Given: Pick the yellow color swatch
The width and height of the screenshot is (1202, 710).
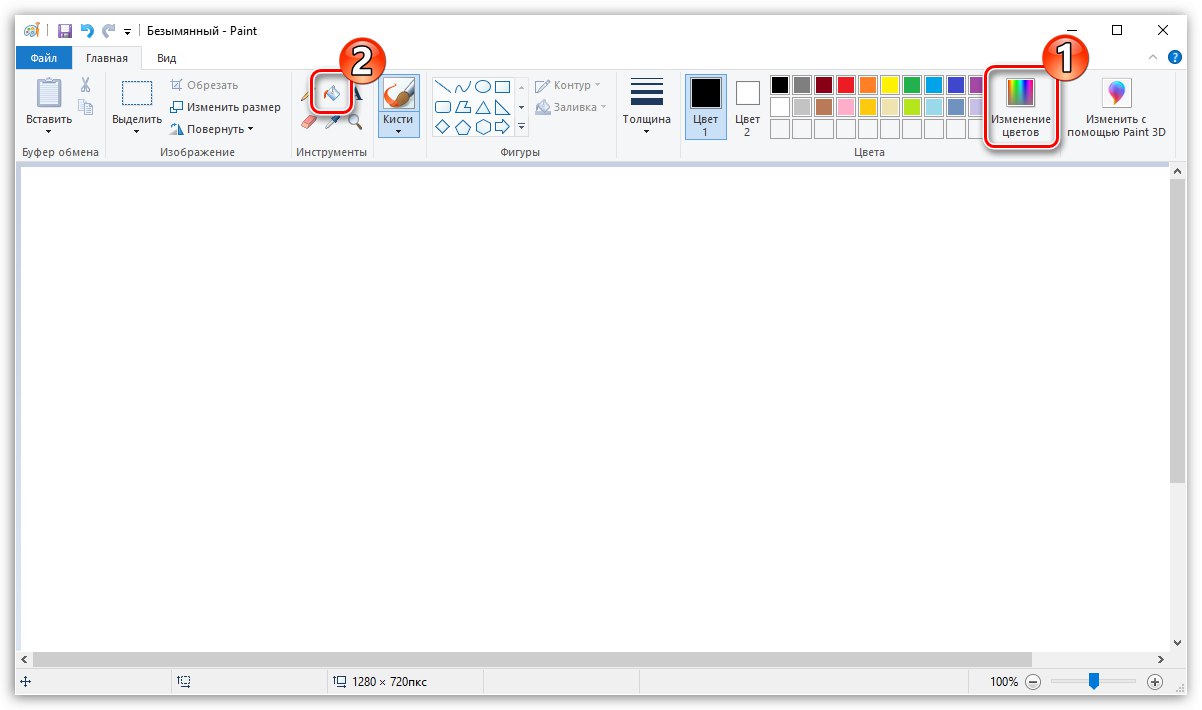Looking at the screenshot, I should 889,85.
